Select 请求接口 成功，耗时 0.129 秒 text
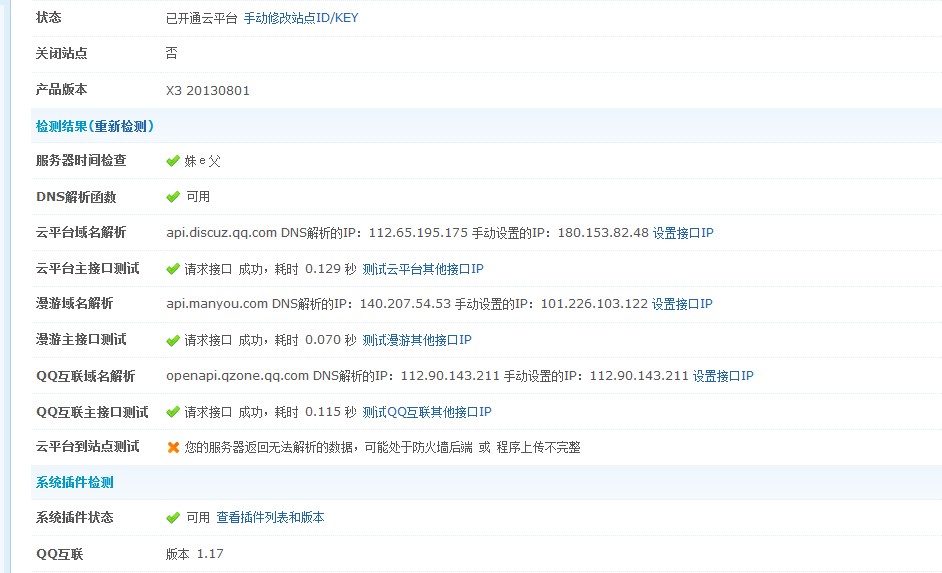The height and width of the screenshot is (573, 942). [270, 269]
